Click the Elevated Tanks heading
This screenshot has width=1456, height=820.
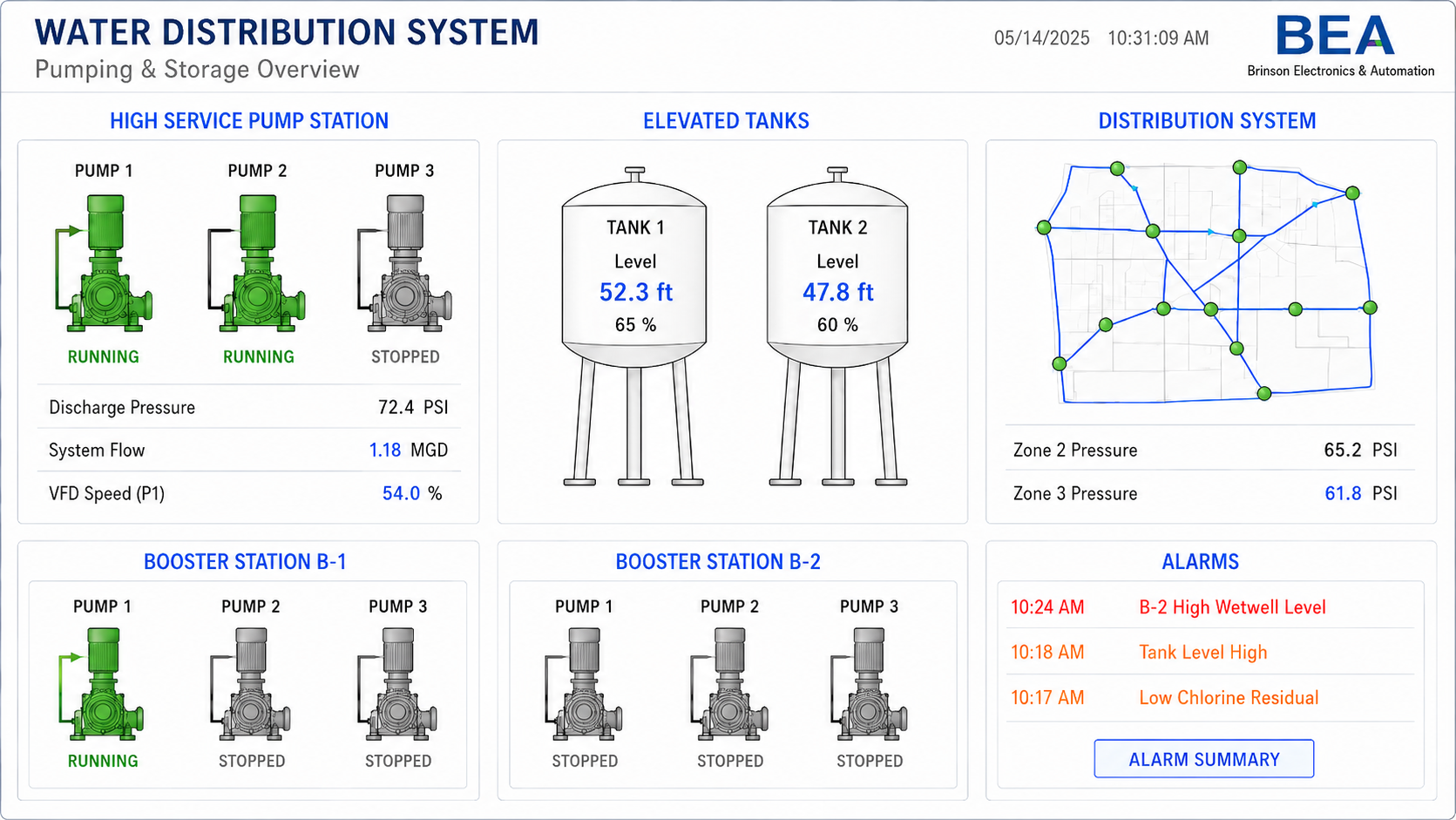click(x=726, y=121)
